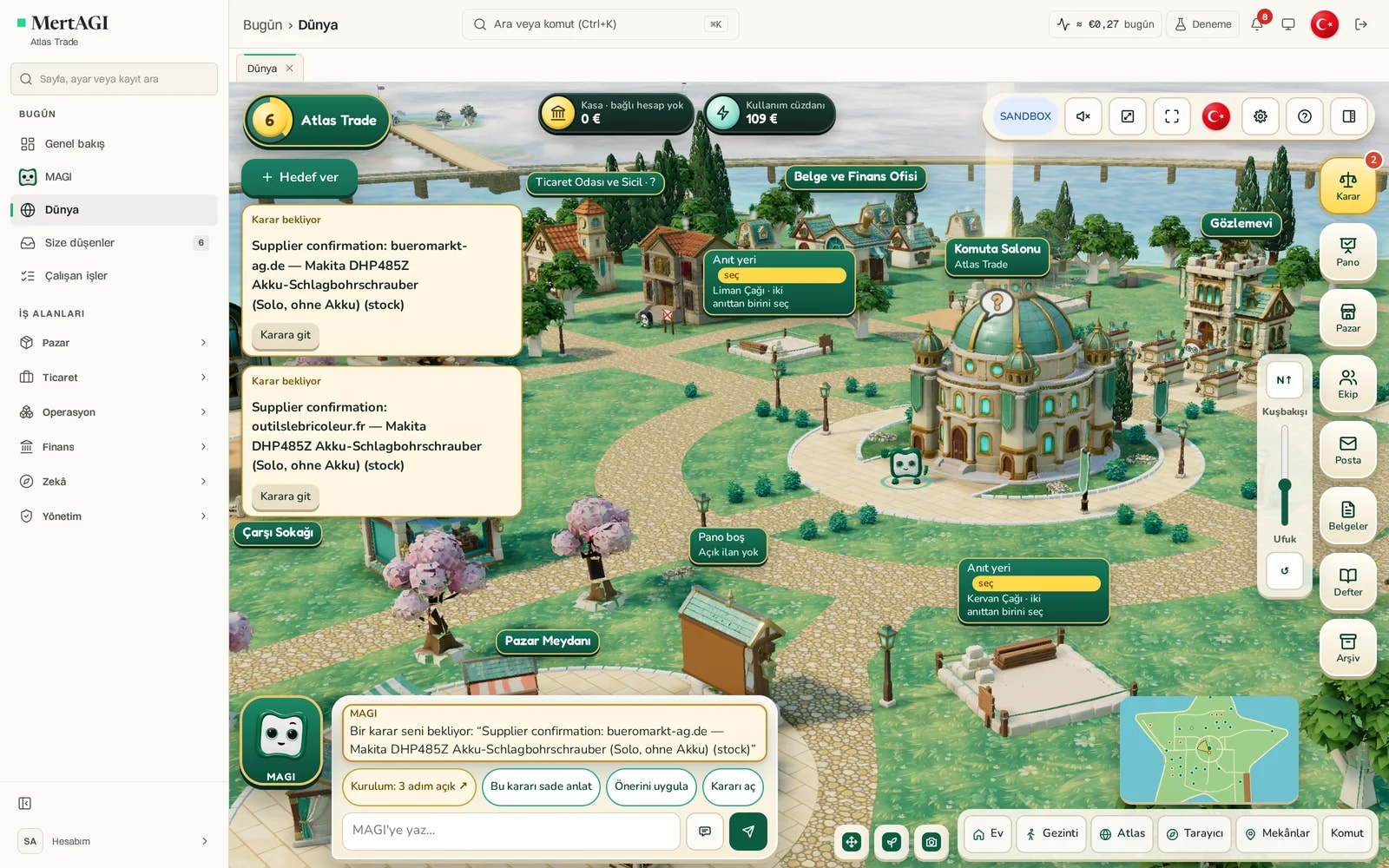1389x868 pixels.
Task: Select Dünya in the sidebar
Action: tap(114, 210)
